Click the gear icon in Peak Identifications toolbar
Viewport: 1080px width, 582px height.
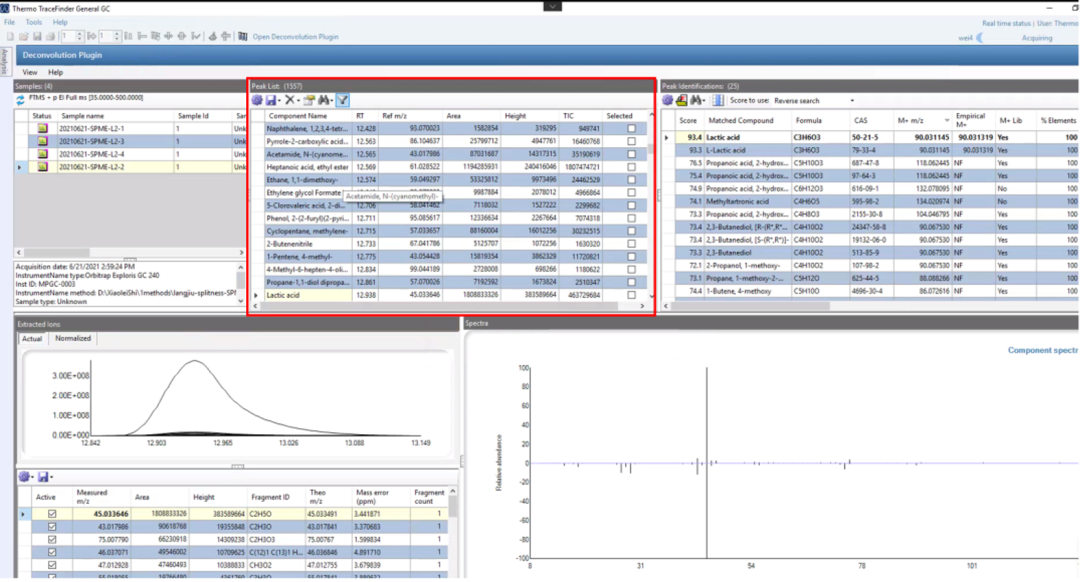668,100
